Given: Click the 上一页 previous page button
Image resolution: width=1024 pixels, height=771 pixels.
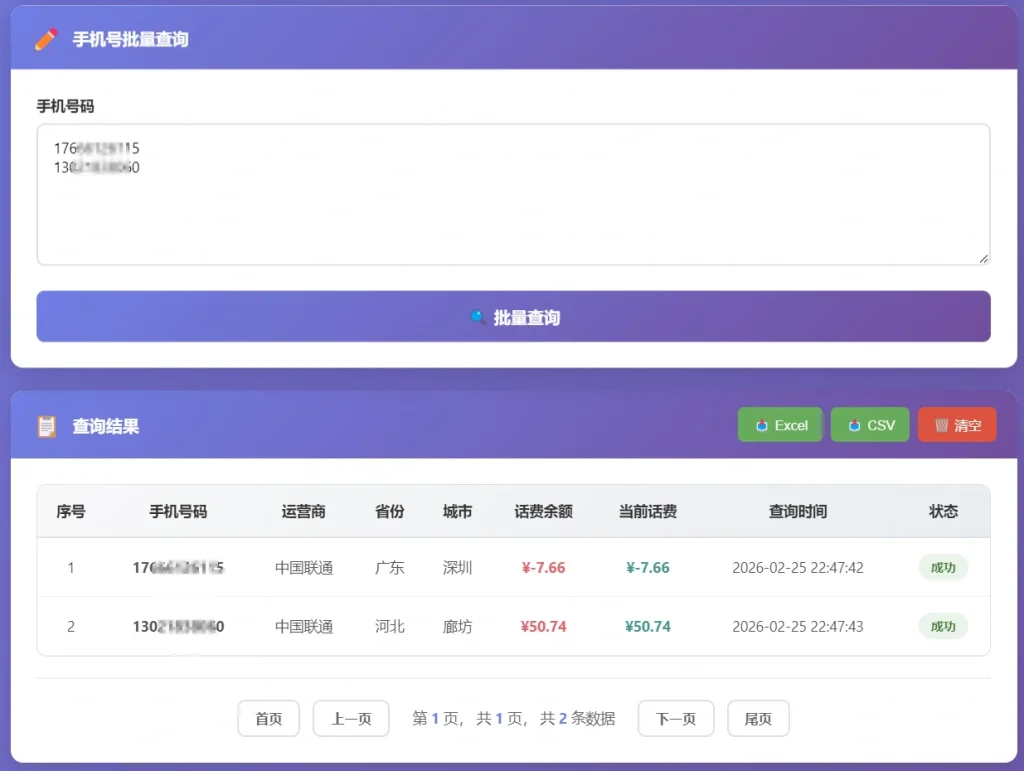Looking at the screenshot, I should [x=351, y=718].
